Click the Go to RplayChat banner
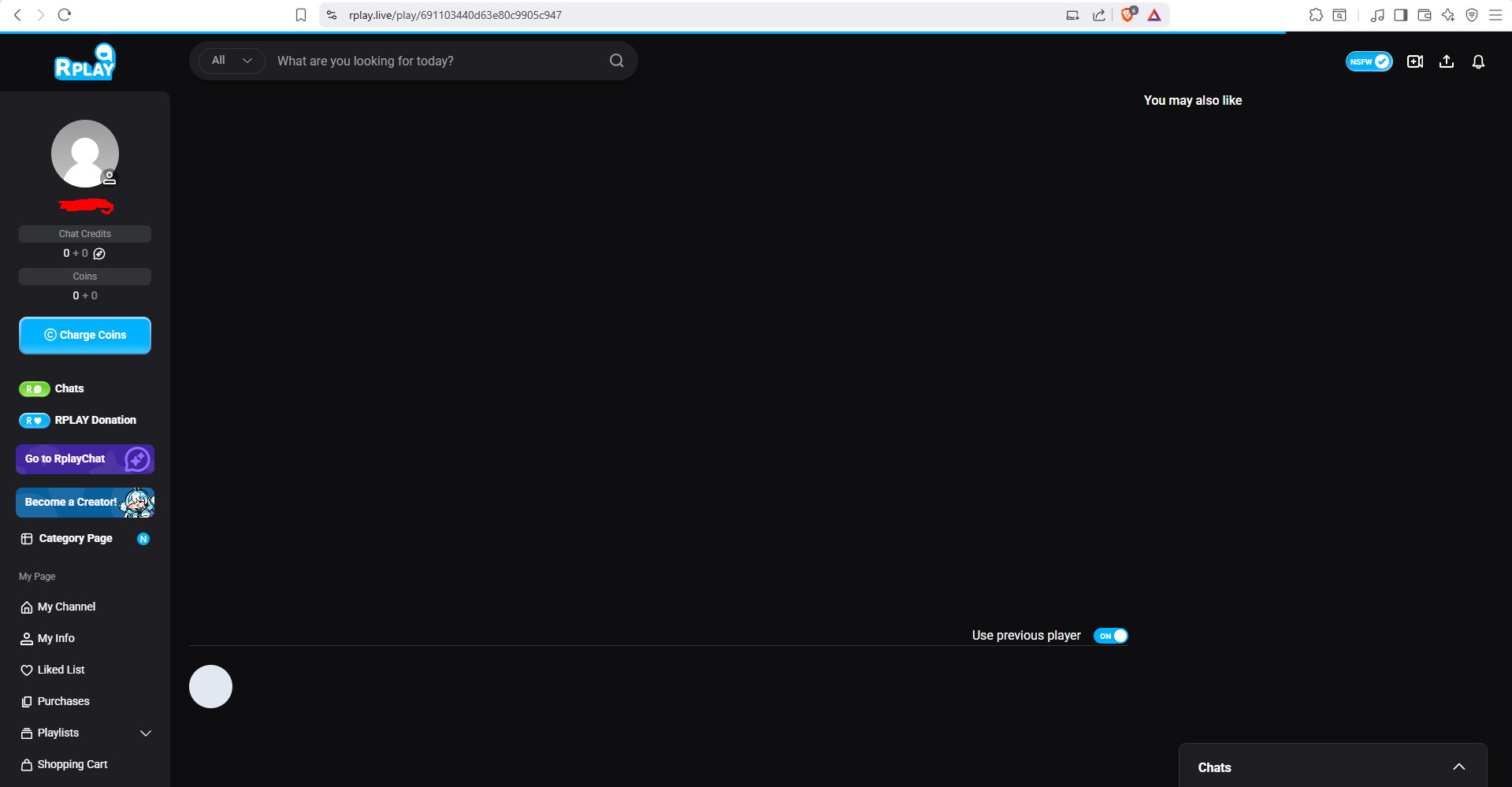 [x=85, y=459]
